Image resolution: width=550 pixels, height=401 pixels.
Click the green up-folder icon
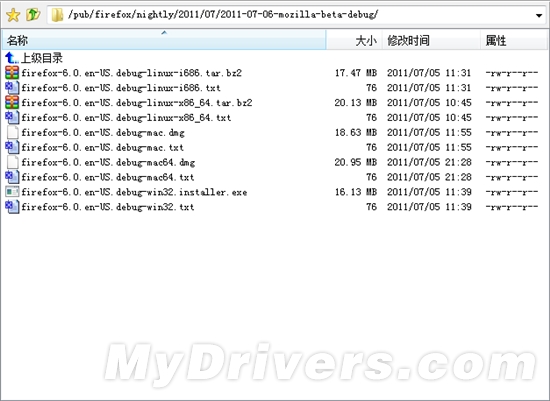(33, 15)
